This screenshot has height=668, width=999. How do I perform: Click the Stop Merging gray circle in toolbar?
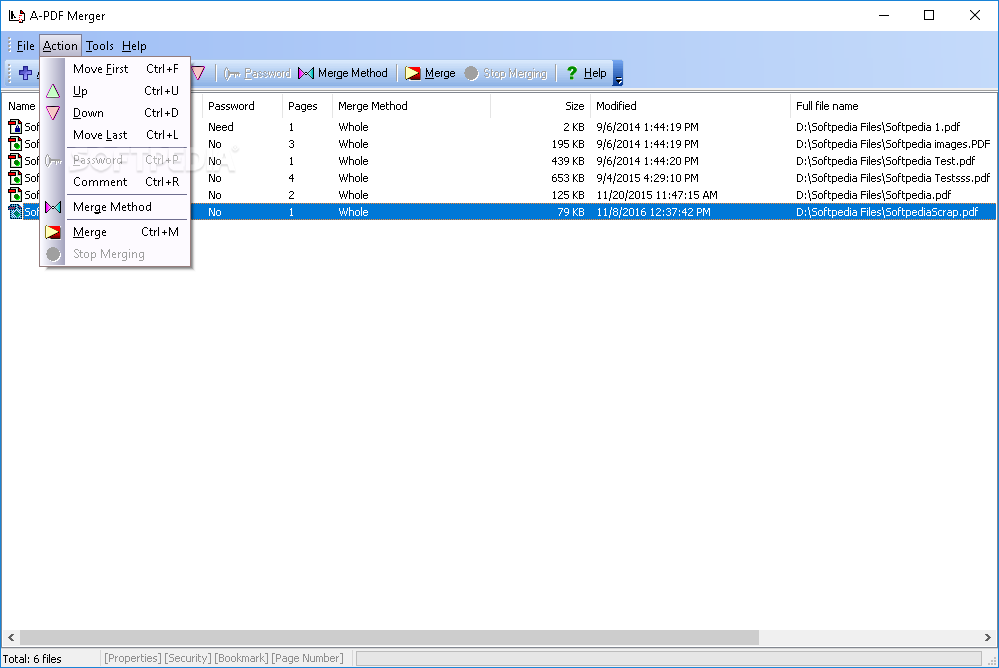click(x=471, y=73)
